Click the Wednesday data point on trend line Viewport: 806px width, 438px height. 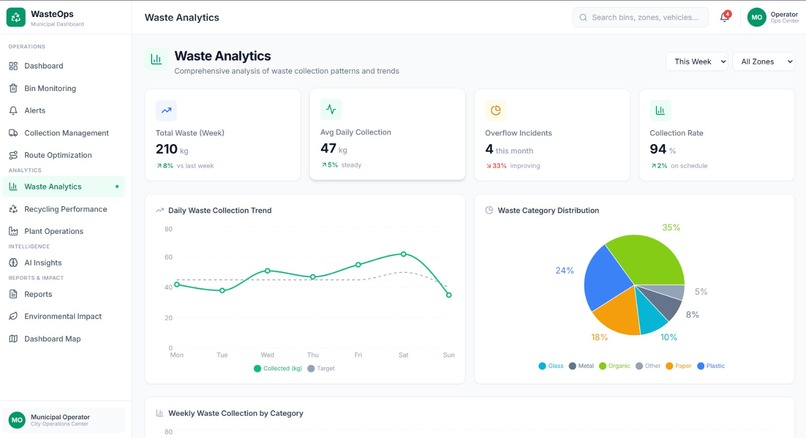267,270
